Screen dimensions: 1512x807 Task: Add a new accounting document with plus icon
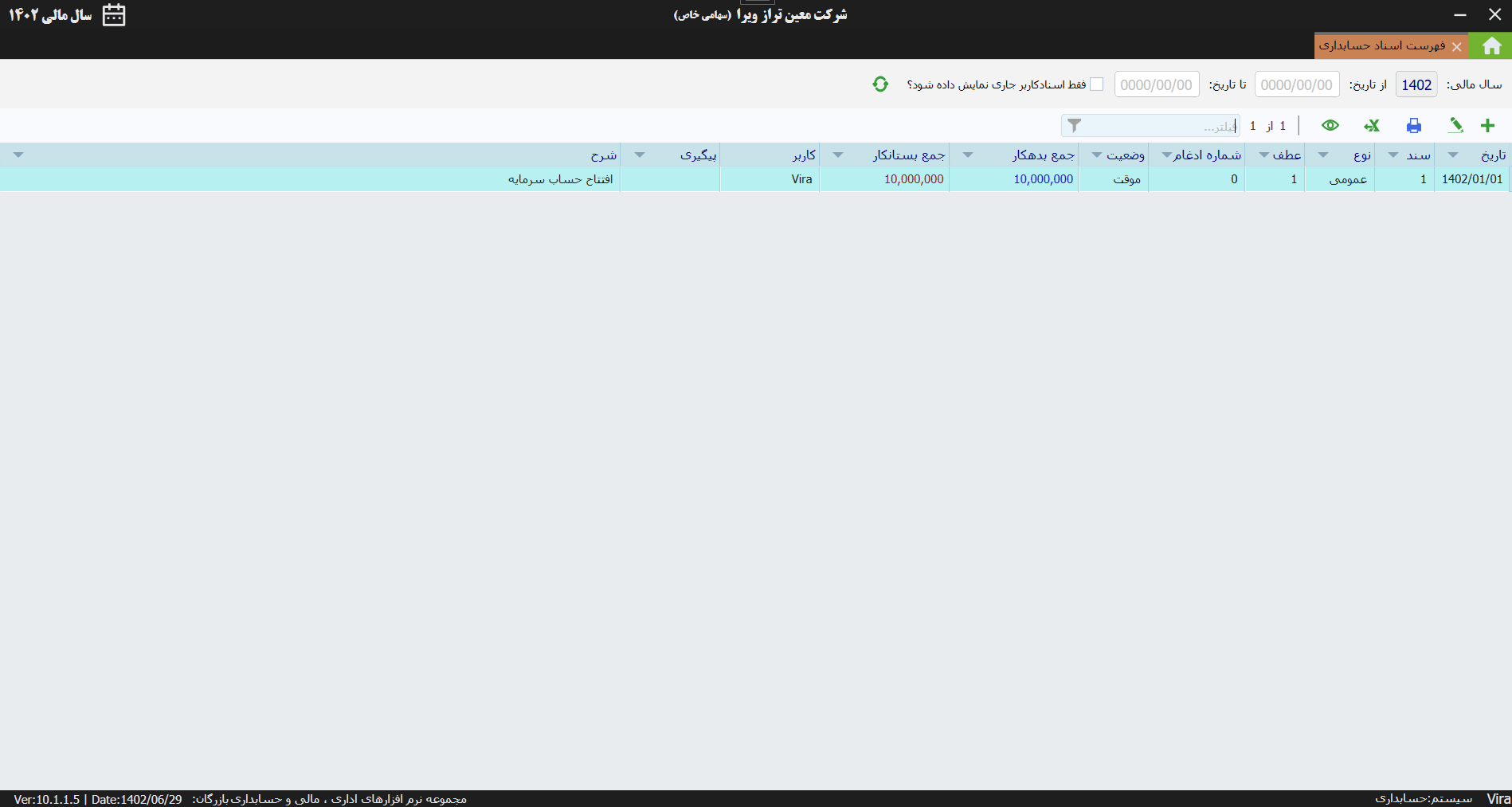(x=1487, y=126)
